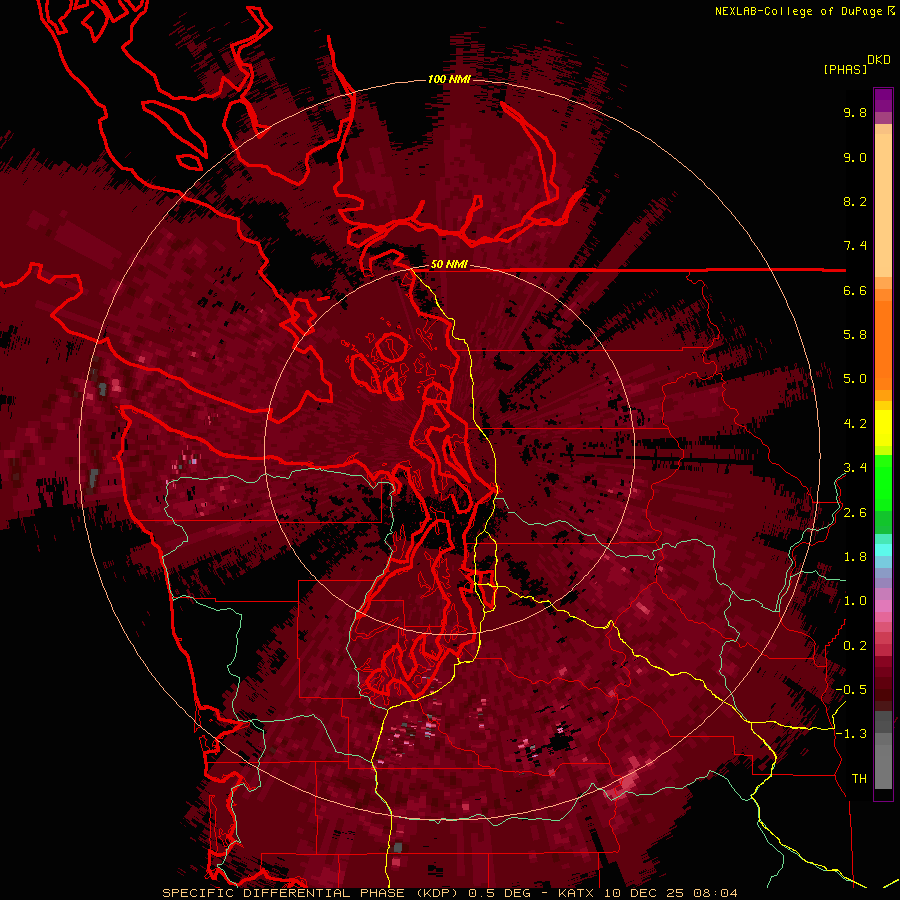
Task: Click the TH threshold label
Action: coord(859,779)
